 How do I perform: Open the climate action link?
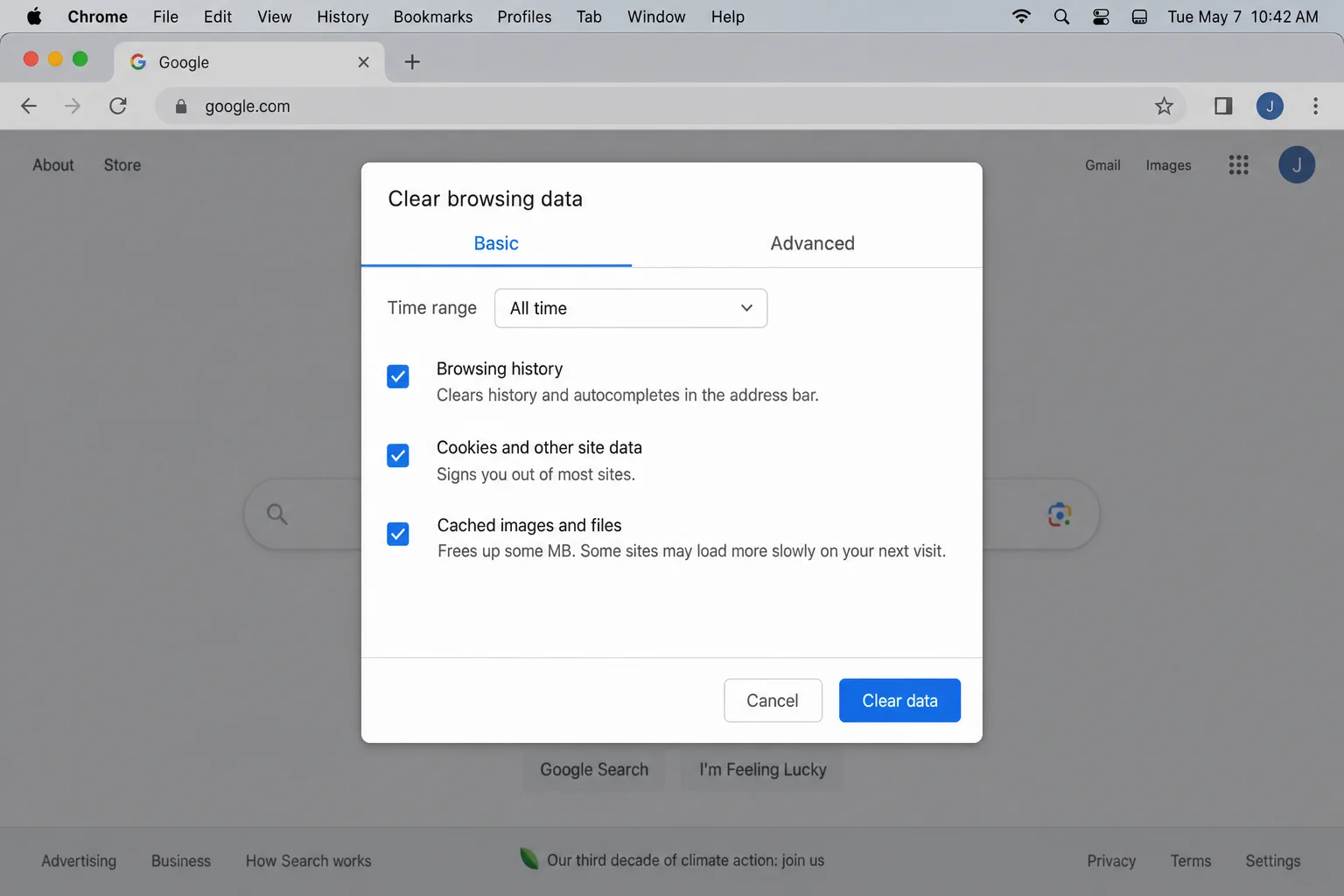[685, 860]
